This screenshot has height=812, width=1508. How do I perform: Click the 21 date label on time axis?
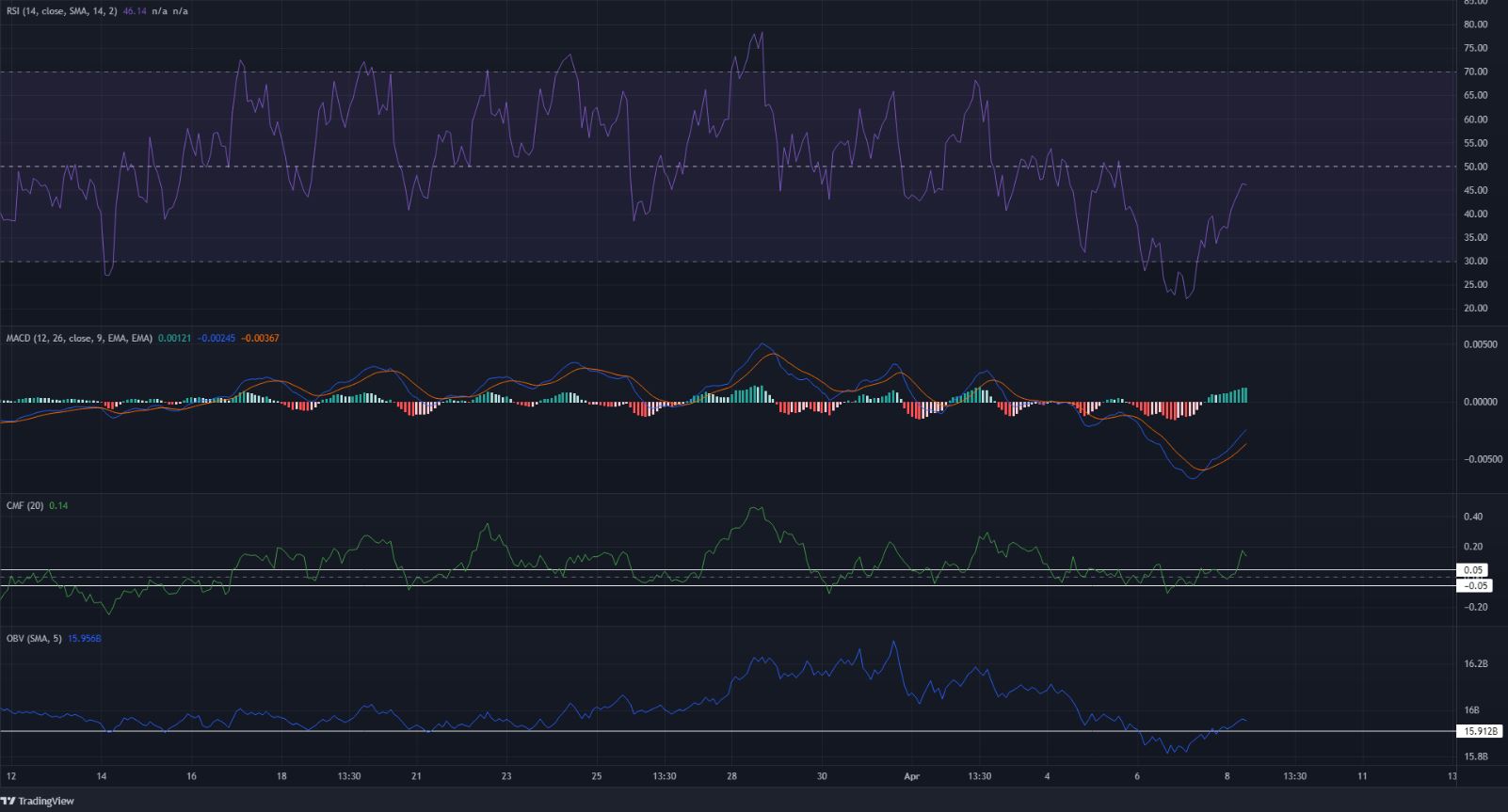417,776
